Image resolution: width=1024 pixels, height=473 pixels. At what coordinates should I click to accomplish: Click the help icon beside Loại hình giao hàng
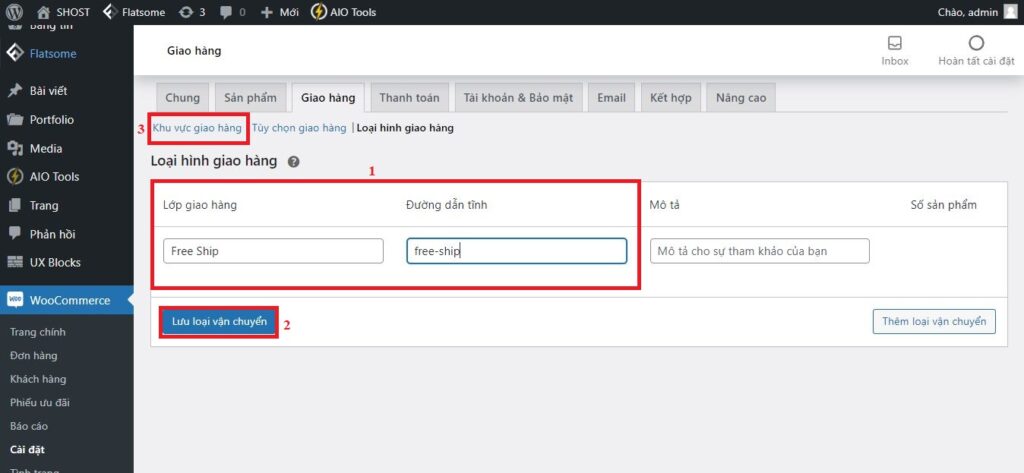tap(293, 161)
